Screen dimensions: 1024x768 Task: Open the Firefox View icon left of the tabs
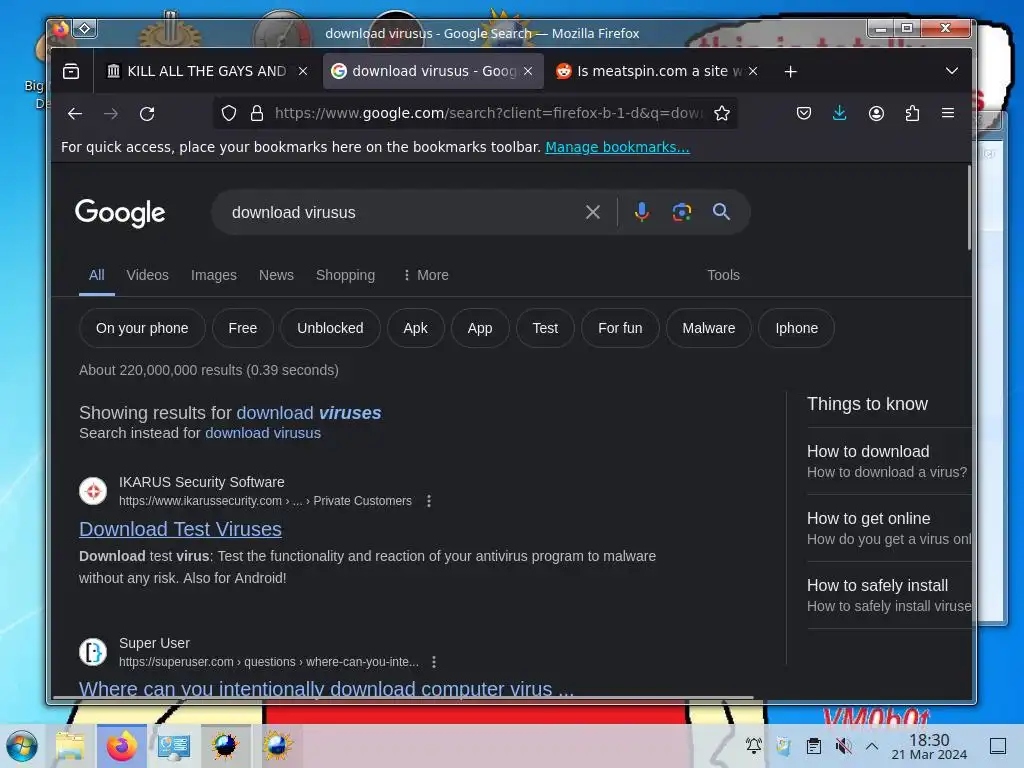coord(71,71)
